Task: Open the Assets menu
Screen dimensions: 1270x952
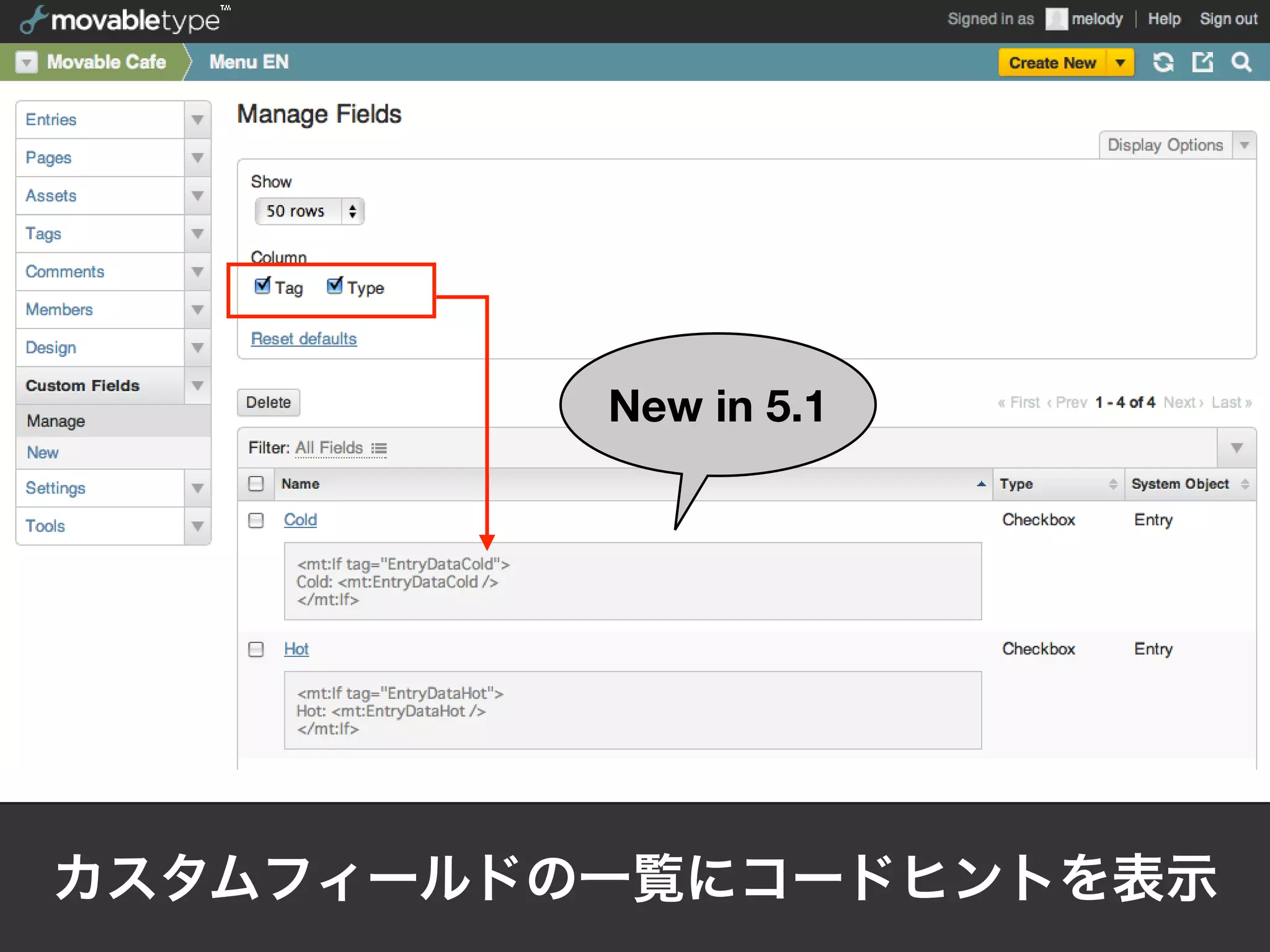Action: (x=100, y=196)
